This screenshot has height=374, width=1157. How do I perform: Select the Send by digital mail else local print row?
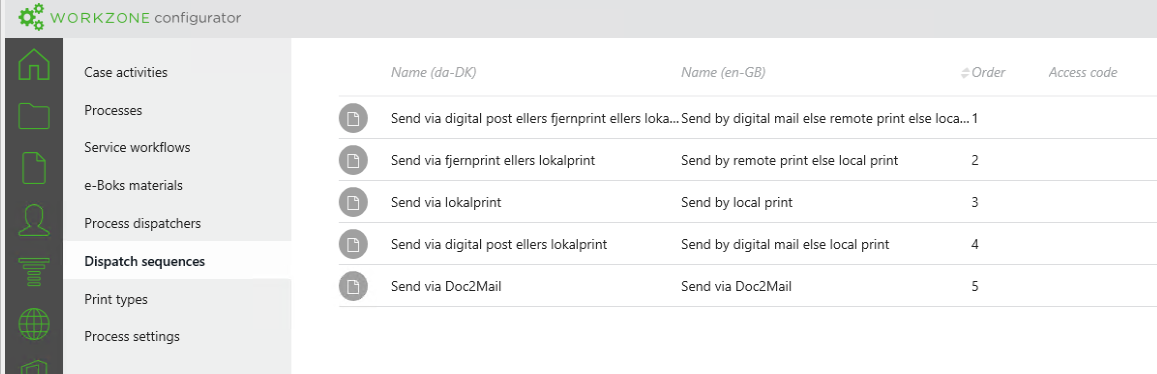click(x=747, y=244)
